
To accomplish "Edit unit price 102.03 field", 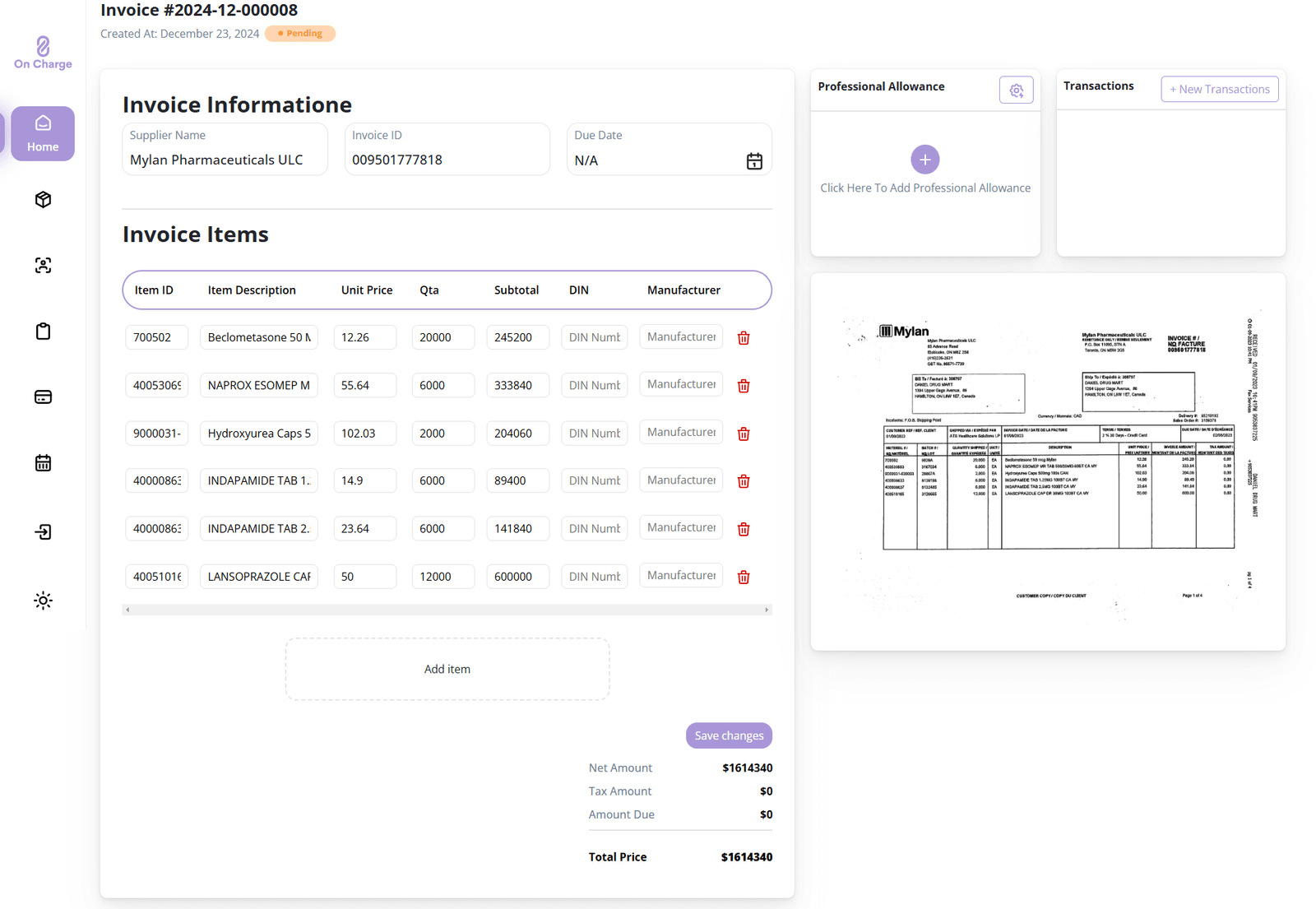I will pos(365,433).
